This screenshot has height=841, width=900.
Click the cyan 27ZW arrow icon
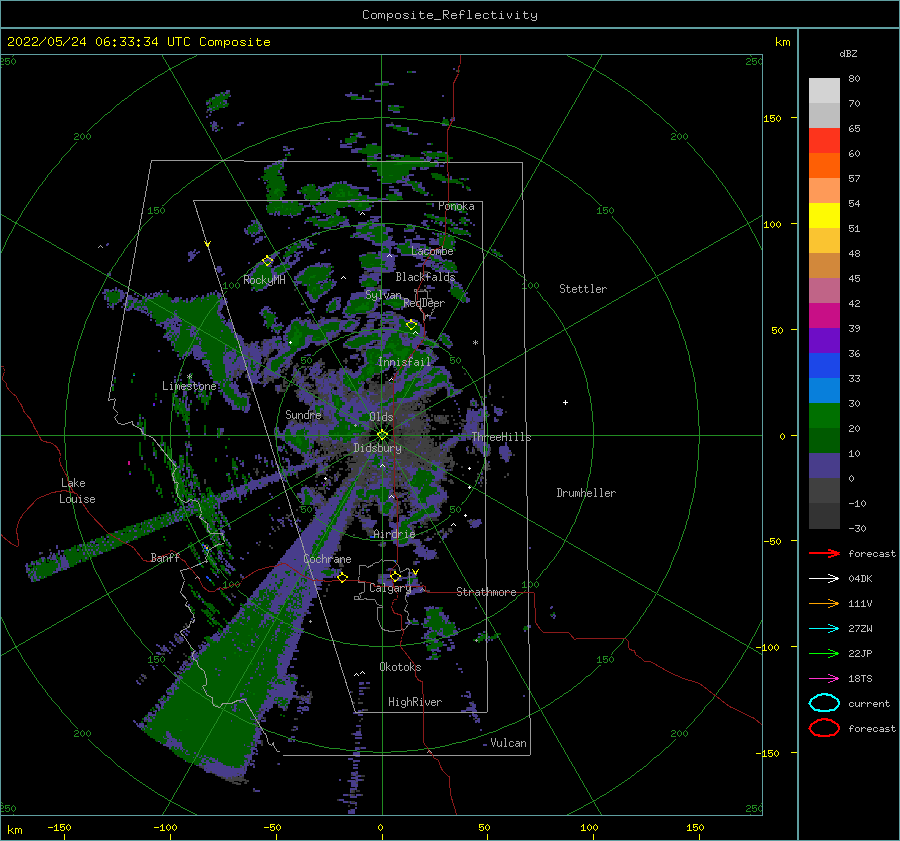click(x=824, y=629)
